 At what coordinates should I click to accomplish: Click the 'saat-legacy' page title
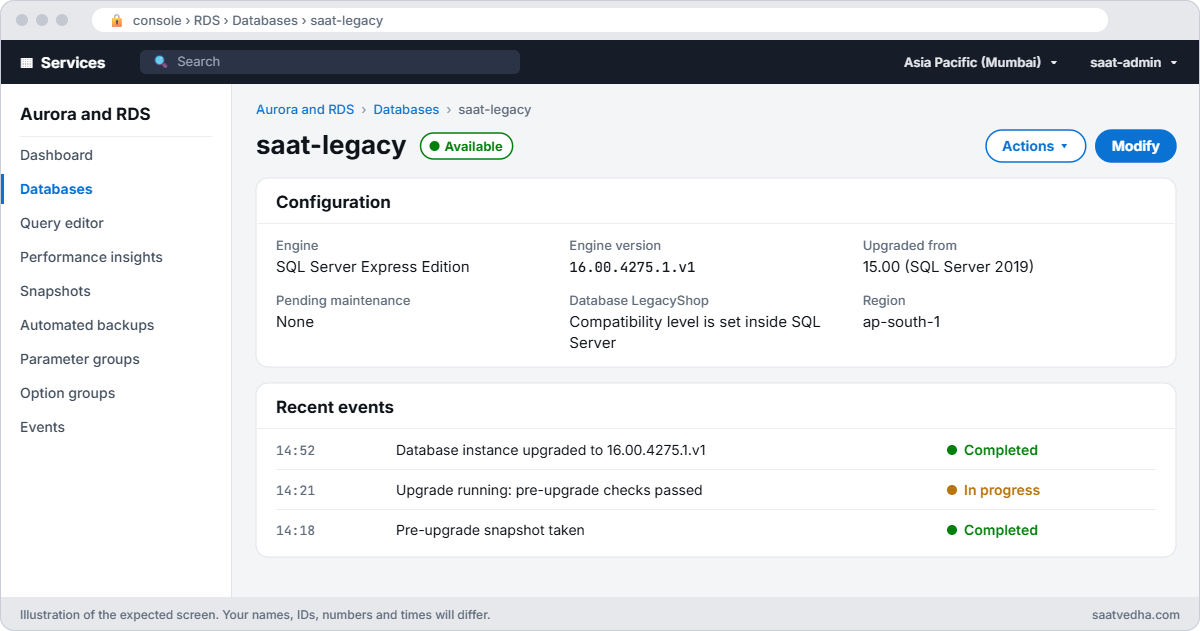[331, 146]
